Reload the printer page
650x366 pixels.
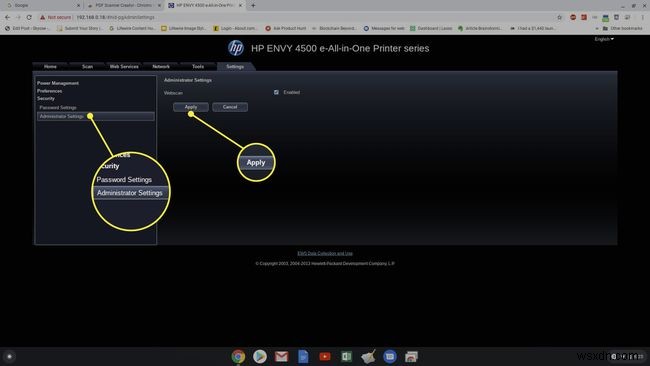(x=29, y=17)
